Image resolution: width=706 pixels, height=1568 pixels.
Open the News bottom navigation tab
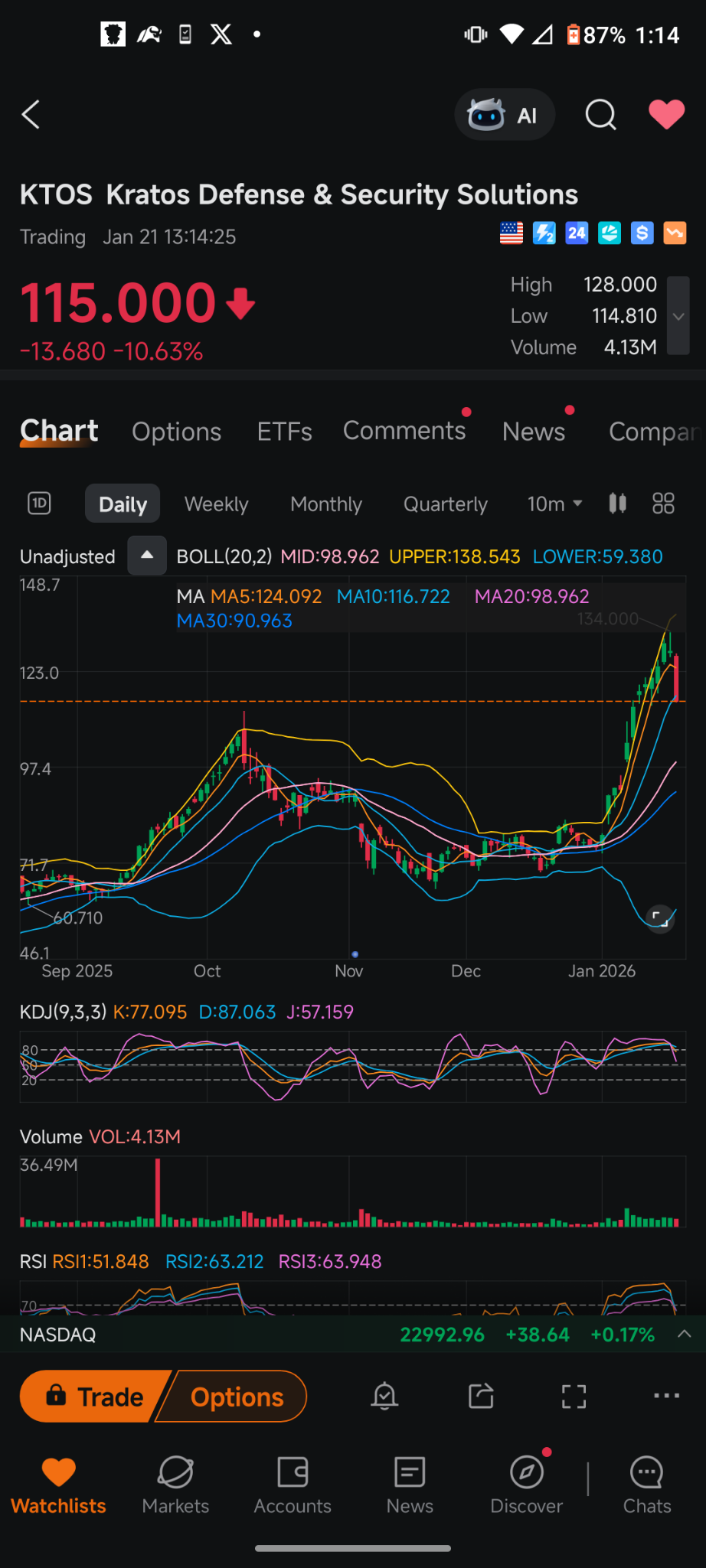click(x=410, y=1485)
